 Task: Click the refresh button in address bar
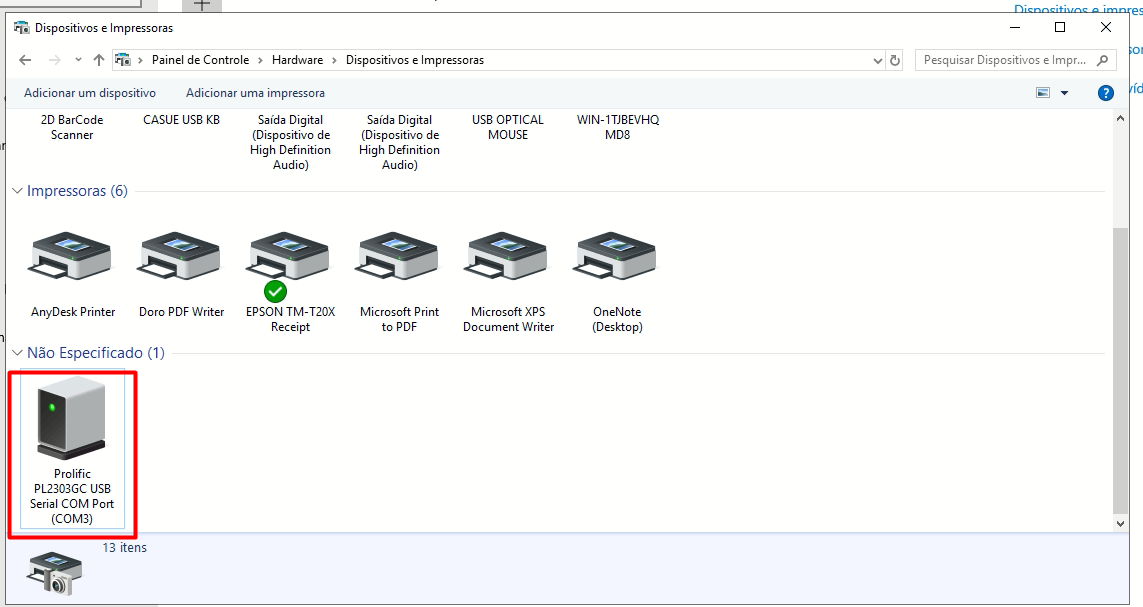click(895, 60)
